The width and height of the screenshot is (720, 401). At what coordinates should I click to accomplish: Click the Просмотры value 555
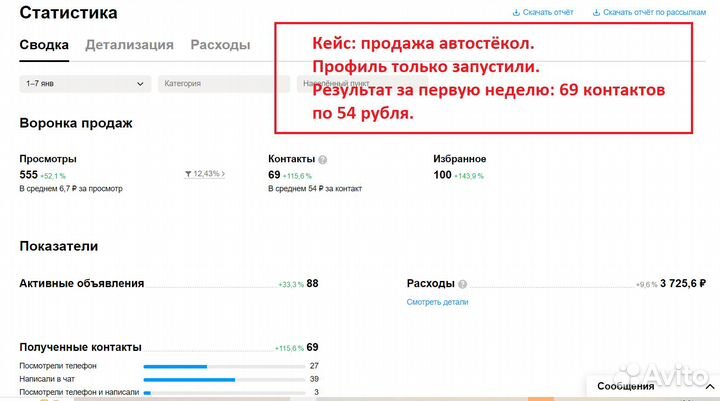[x=28, y=175]
